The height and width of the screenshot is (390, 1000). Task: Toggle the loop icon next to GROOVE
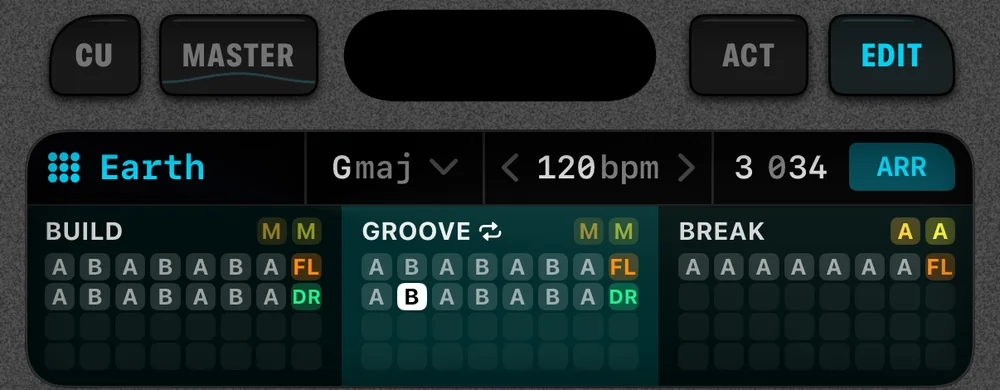(x=491, y=232)
